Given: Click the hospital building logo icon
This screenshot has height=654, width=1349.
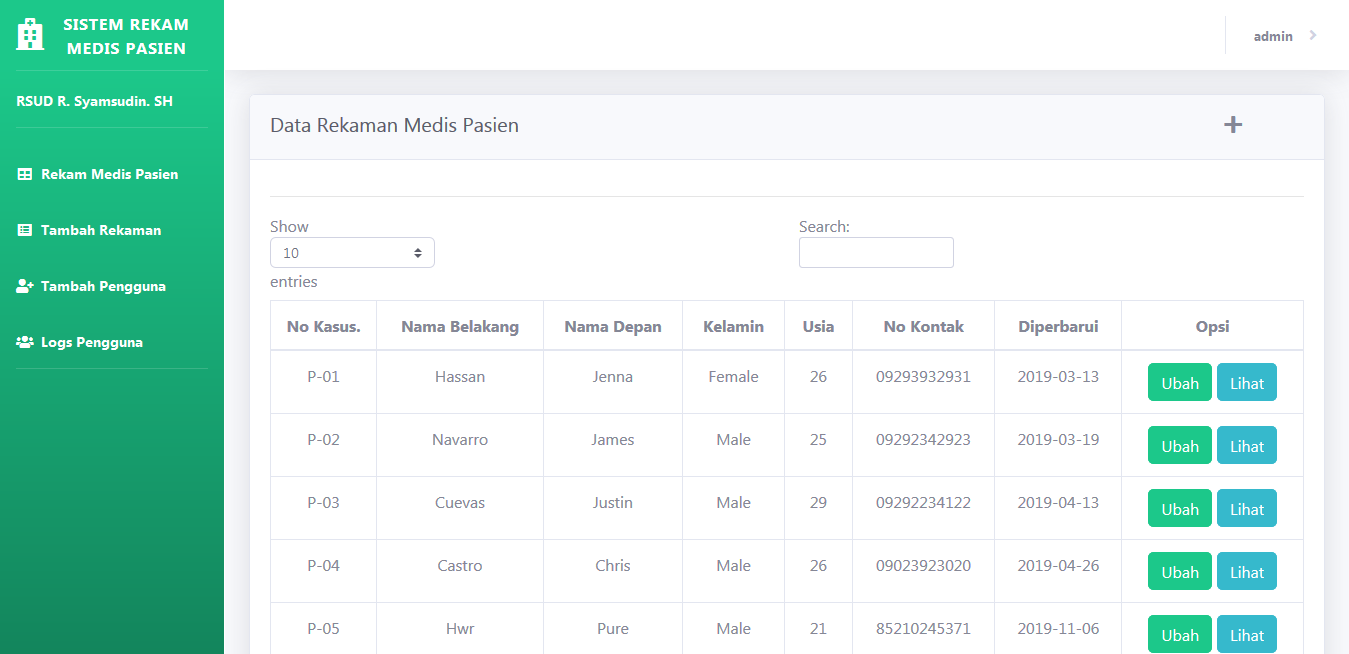Looking at the screenshot, I should [x=31, y=35].
